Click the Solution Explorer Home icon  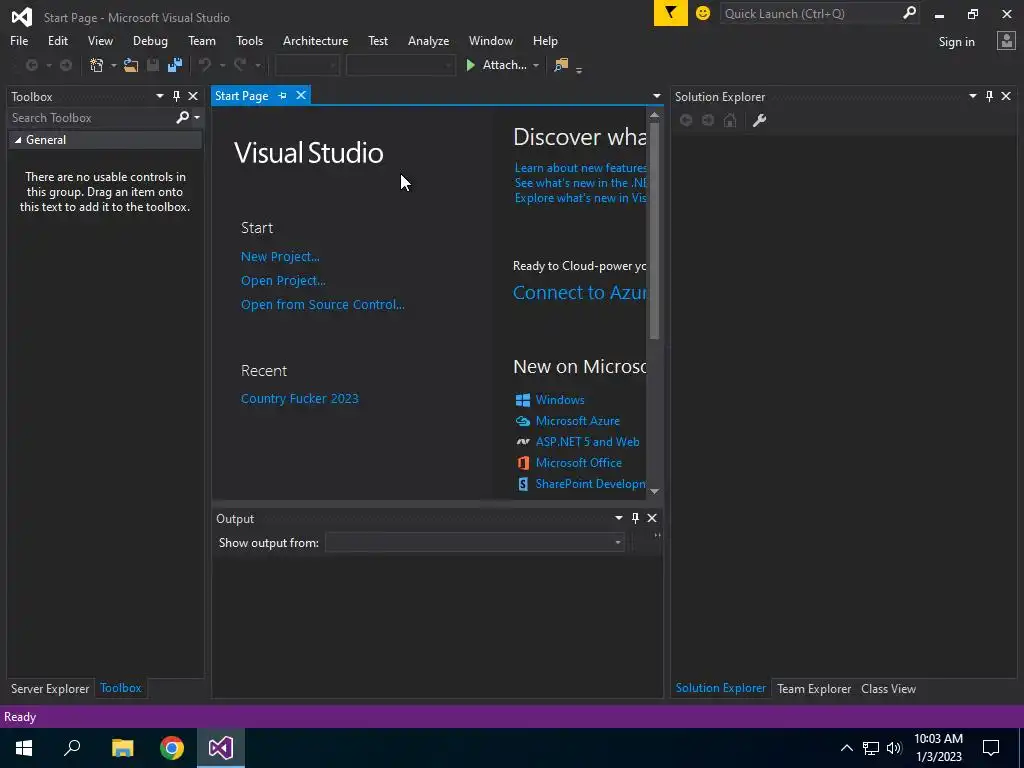730,120
